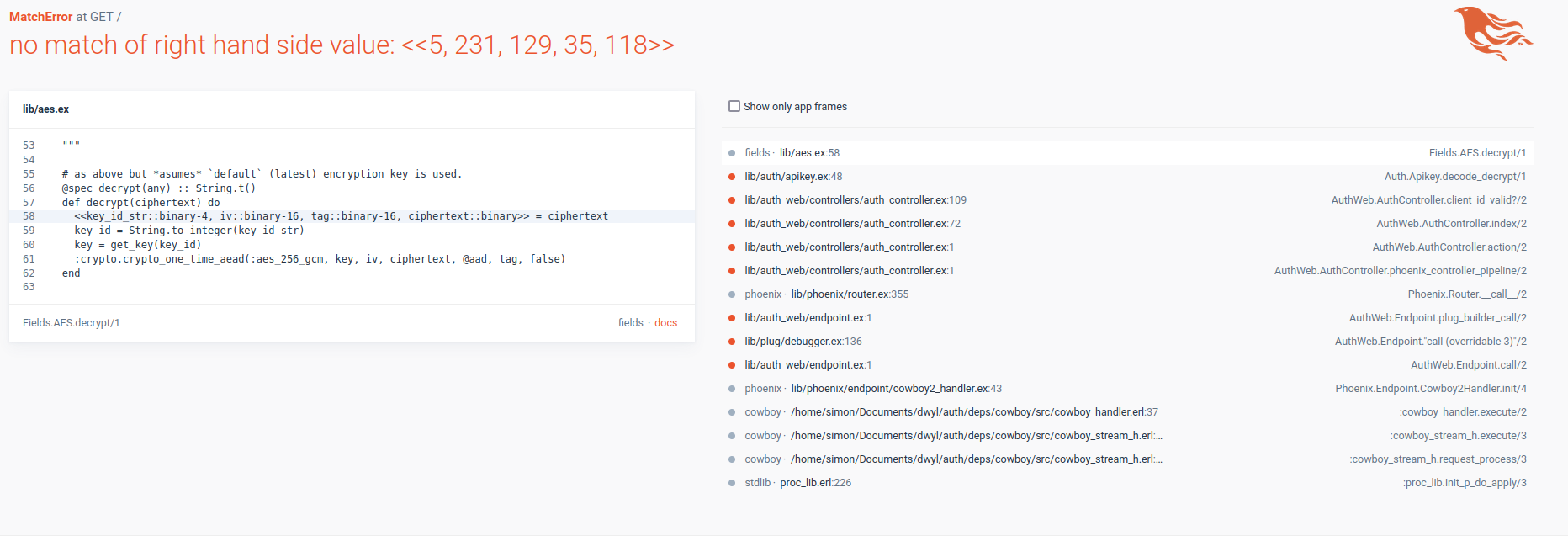Viewport: 1568px width, 541px height.
Task: Open the lib/plug/debugger.ex:136 frame
Action: point(1127,342)
